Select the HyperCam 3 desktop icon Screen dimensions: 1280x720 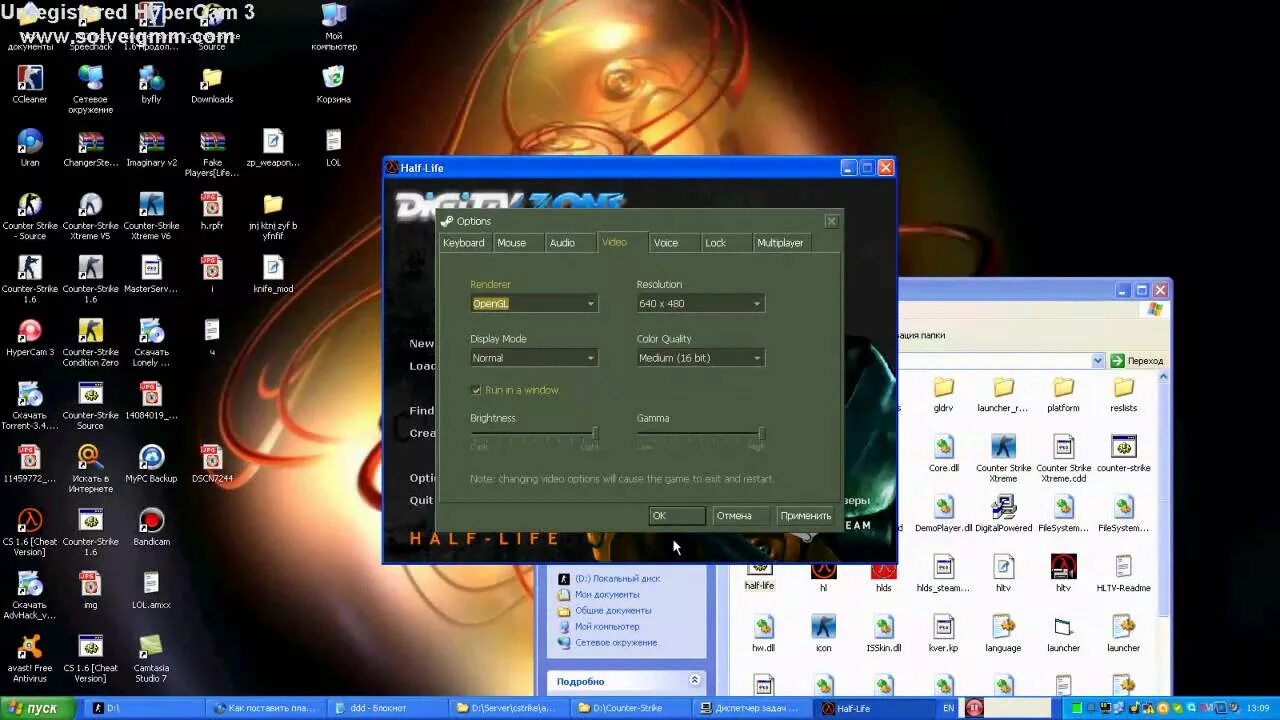(x=30, y=337)
